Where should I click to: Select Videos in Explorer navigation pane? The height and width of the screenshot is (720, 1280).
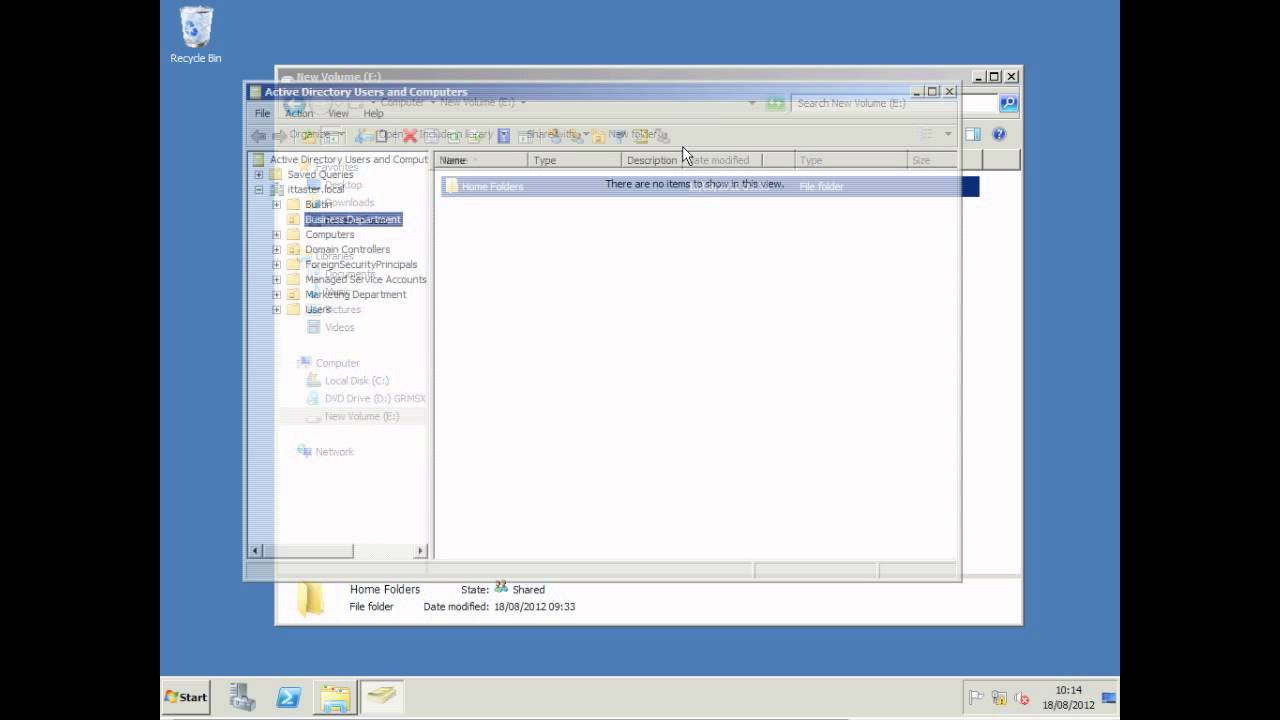click(x=339, y=327)
